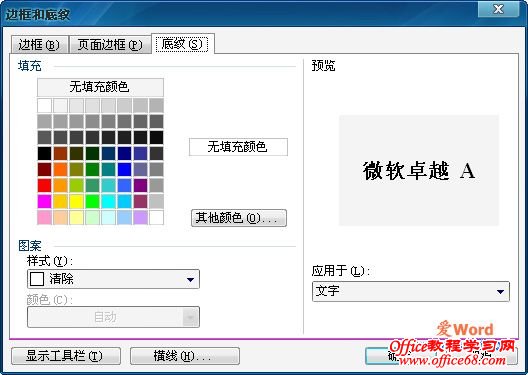Pick the white swatch ending the bottom row

click(156, 217)
